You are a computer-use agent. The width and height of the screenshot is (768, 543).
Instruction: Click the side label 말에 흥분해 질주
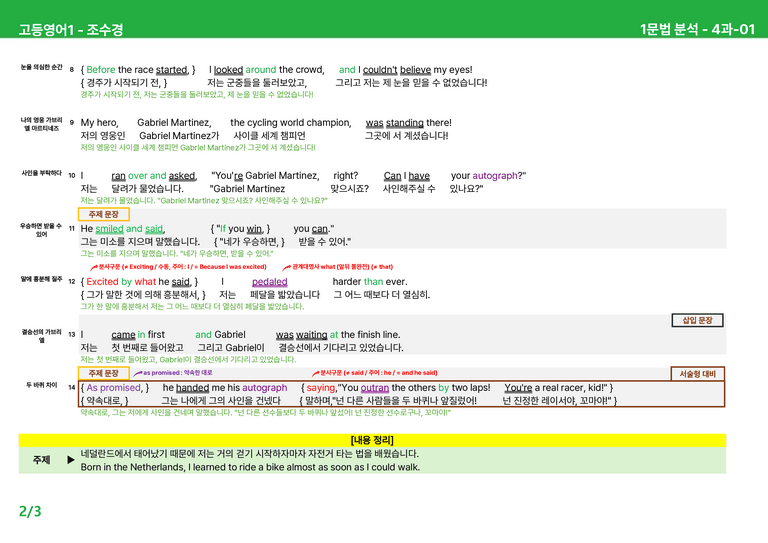41,279
